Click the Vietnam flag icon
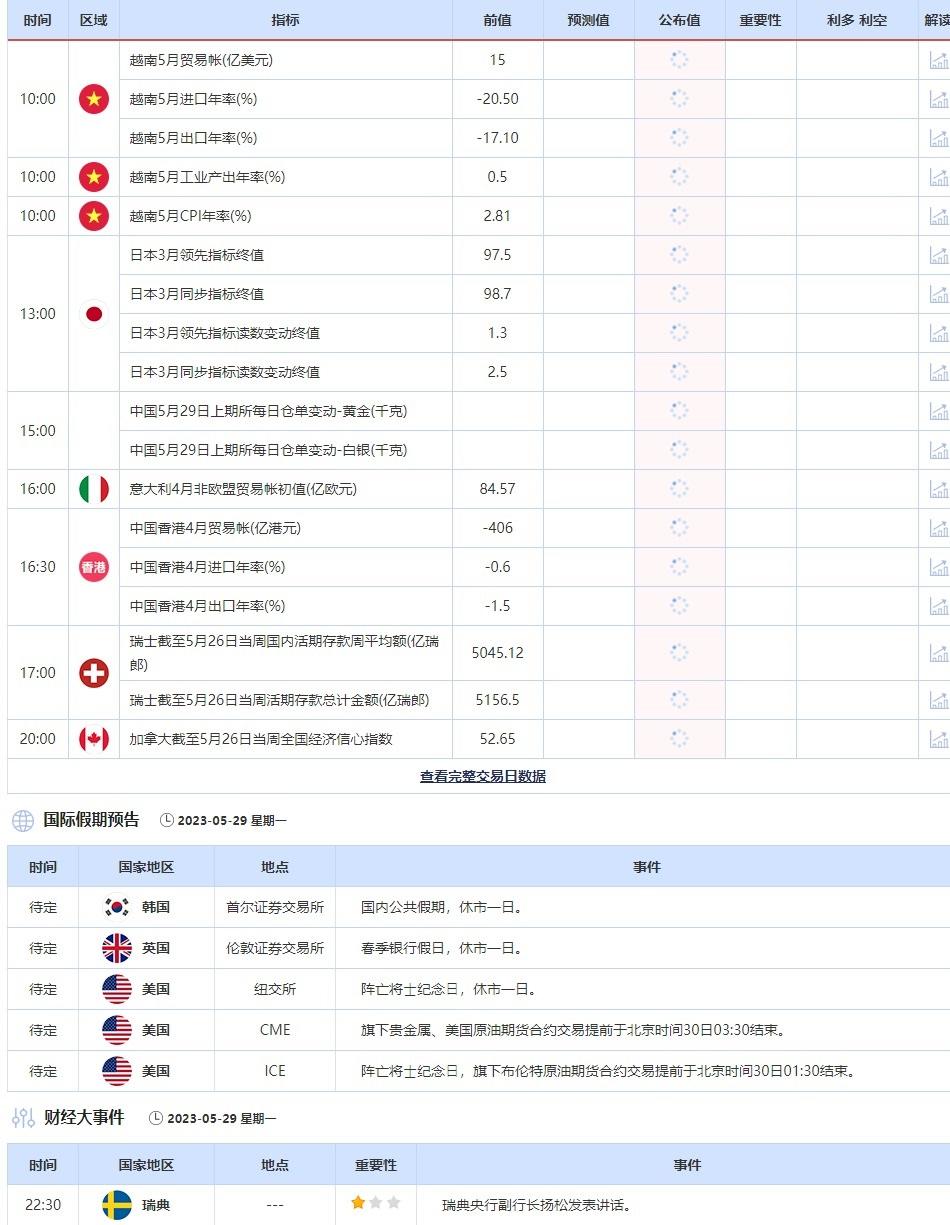 click(93, 99)
